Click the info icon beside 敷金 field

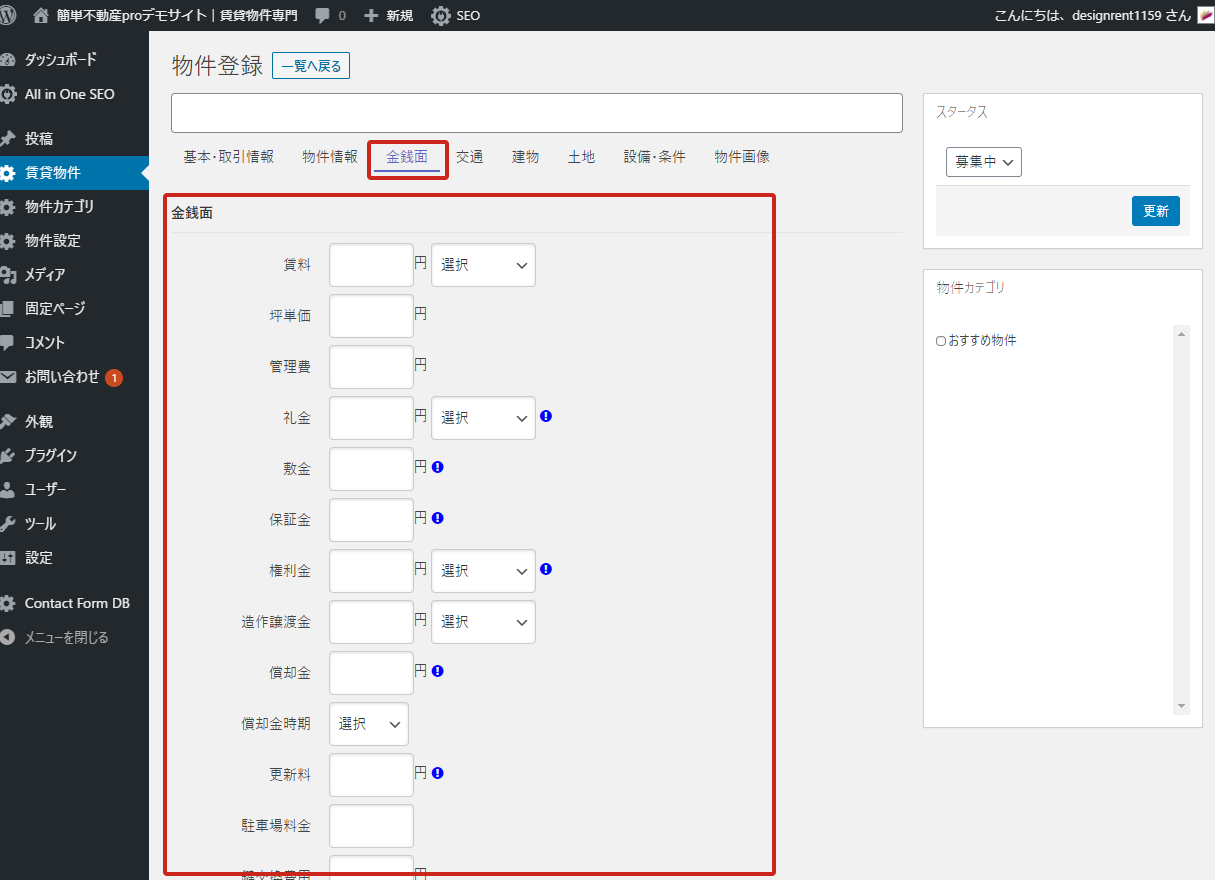pyautogui.click(x=438, y=467)
